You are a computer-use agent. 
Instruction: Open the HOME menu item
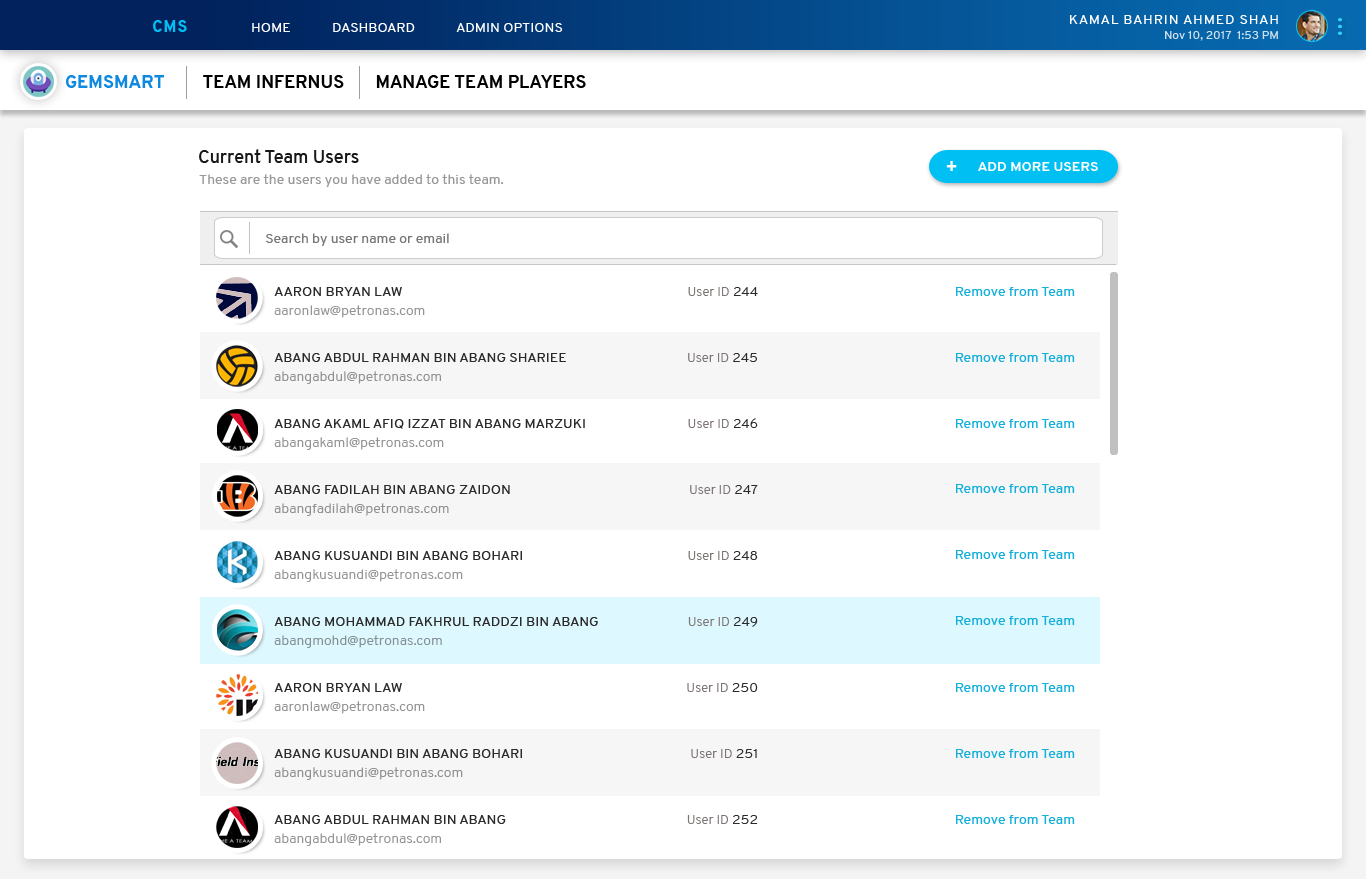click(270, 28)
